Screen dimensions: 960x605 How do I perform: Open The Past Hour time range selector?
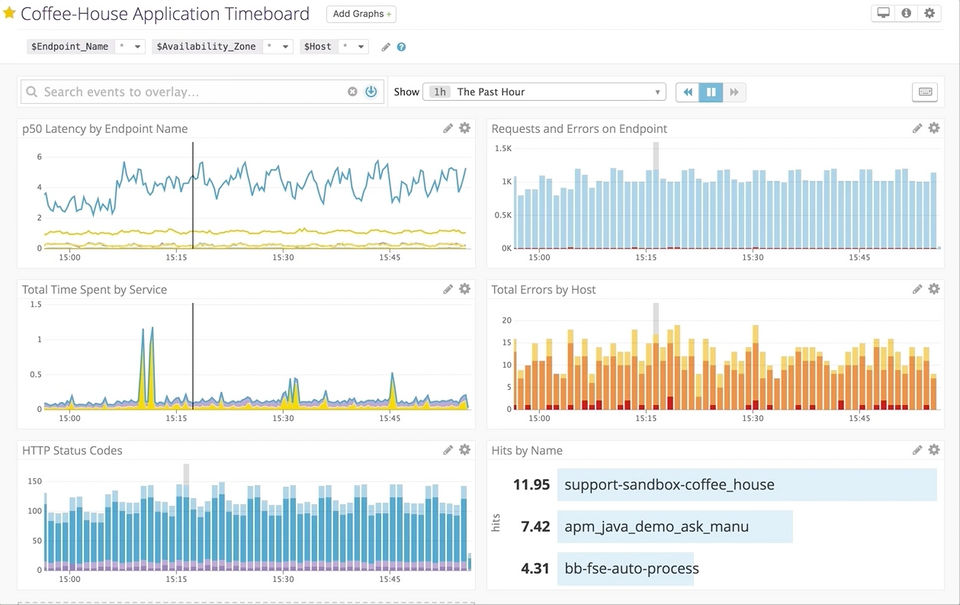[x=545, y=92]
